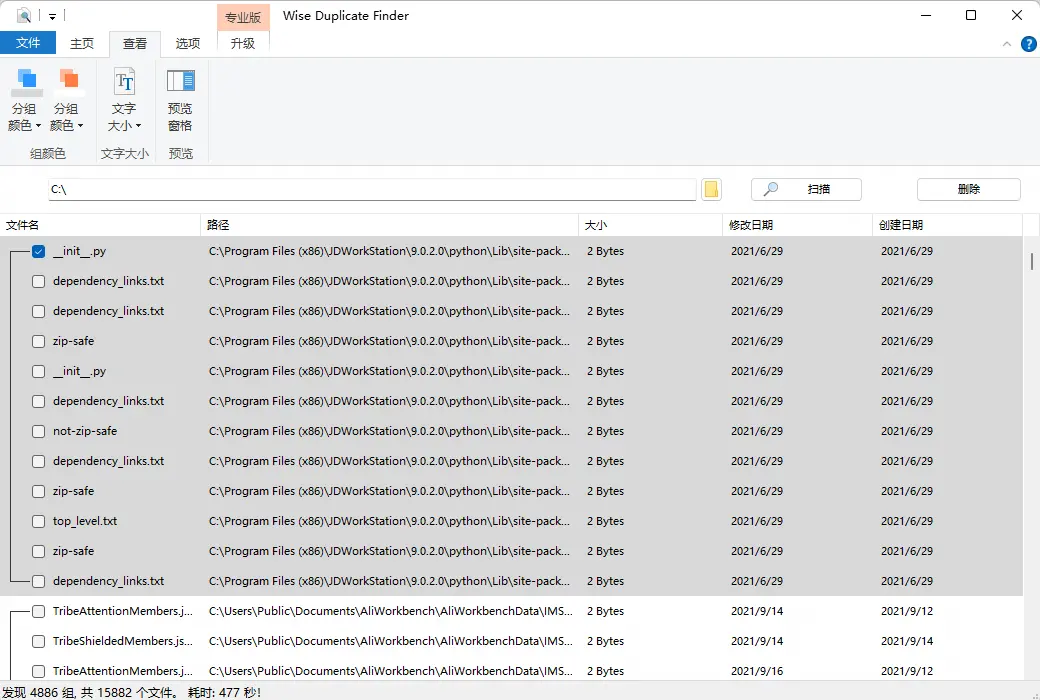Open the quick access toolbar customize arrow

52,16
